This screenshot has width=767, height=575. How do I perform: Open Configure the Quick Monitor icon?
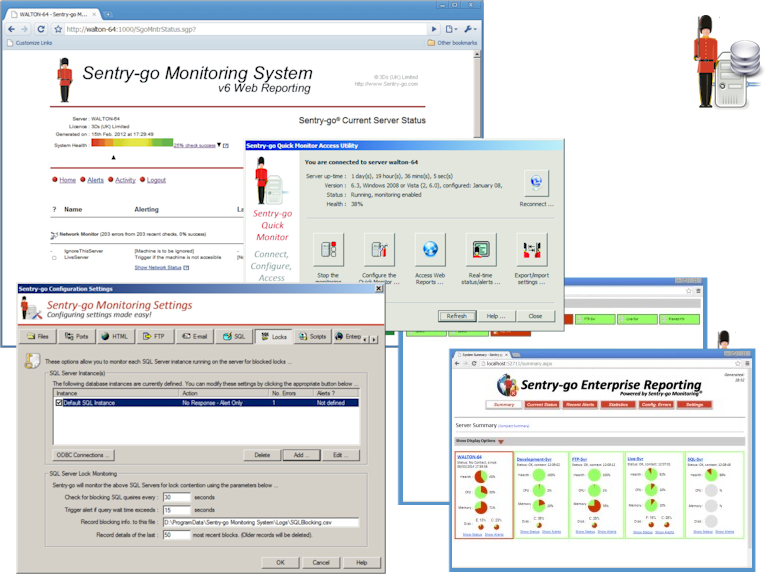point(379,250)
